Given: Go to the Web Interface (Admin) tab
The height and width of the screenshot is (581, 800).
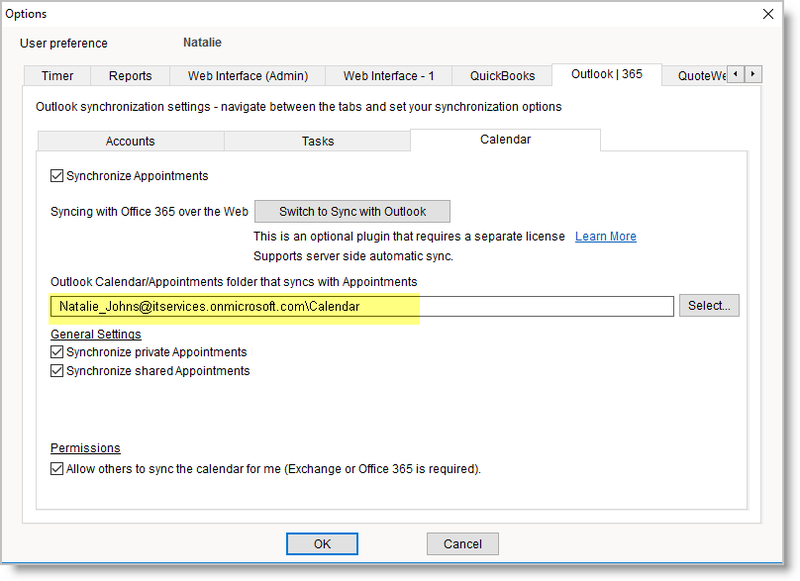Looking at the screenshot, I should pyautogui.click(x=247, y=75).
